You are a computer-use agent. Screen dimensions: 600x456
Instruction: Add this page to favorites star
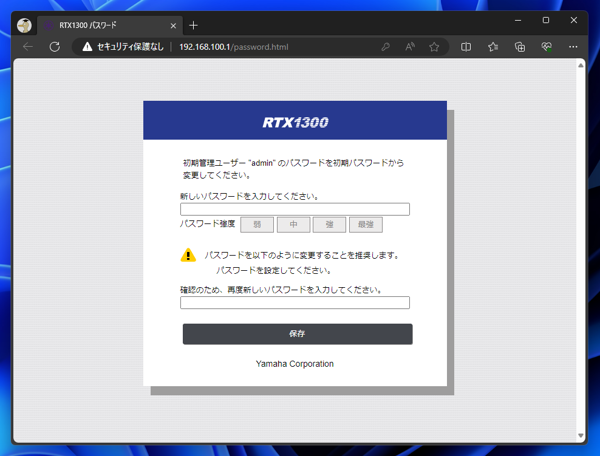click(434, 47)
